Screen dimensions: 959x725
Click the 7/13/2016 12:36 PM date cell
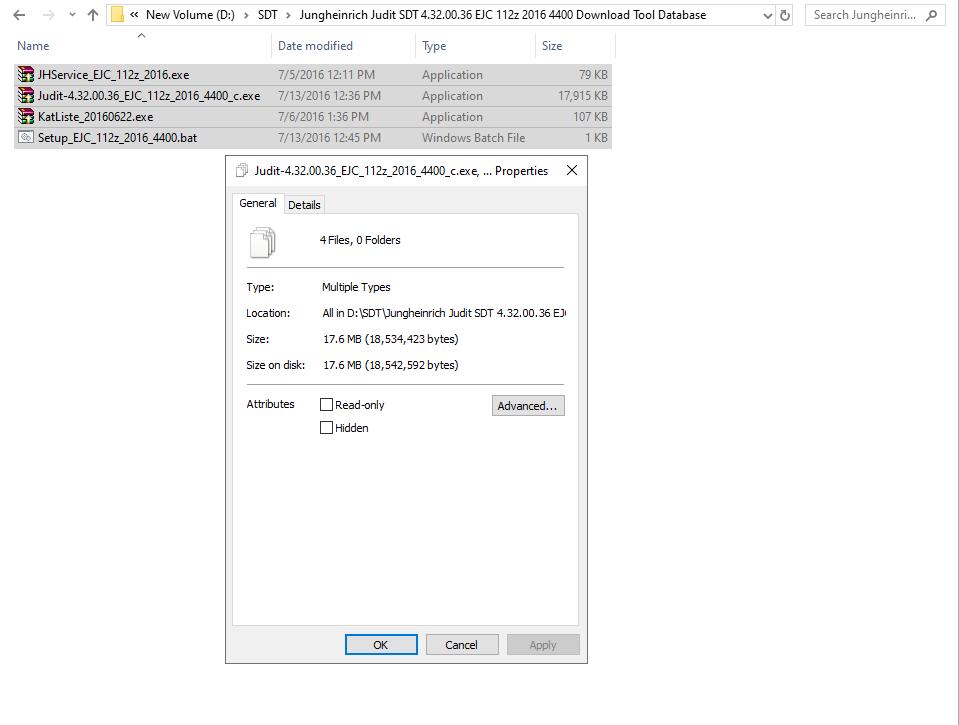pyautogui.click(x=329, y=95)
